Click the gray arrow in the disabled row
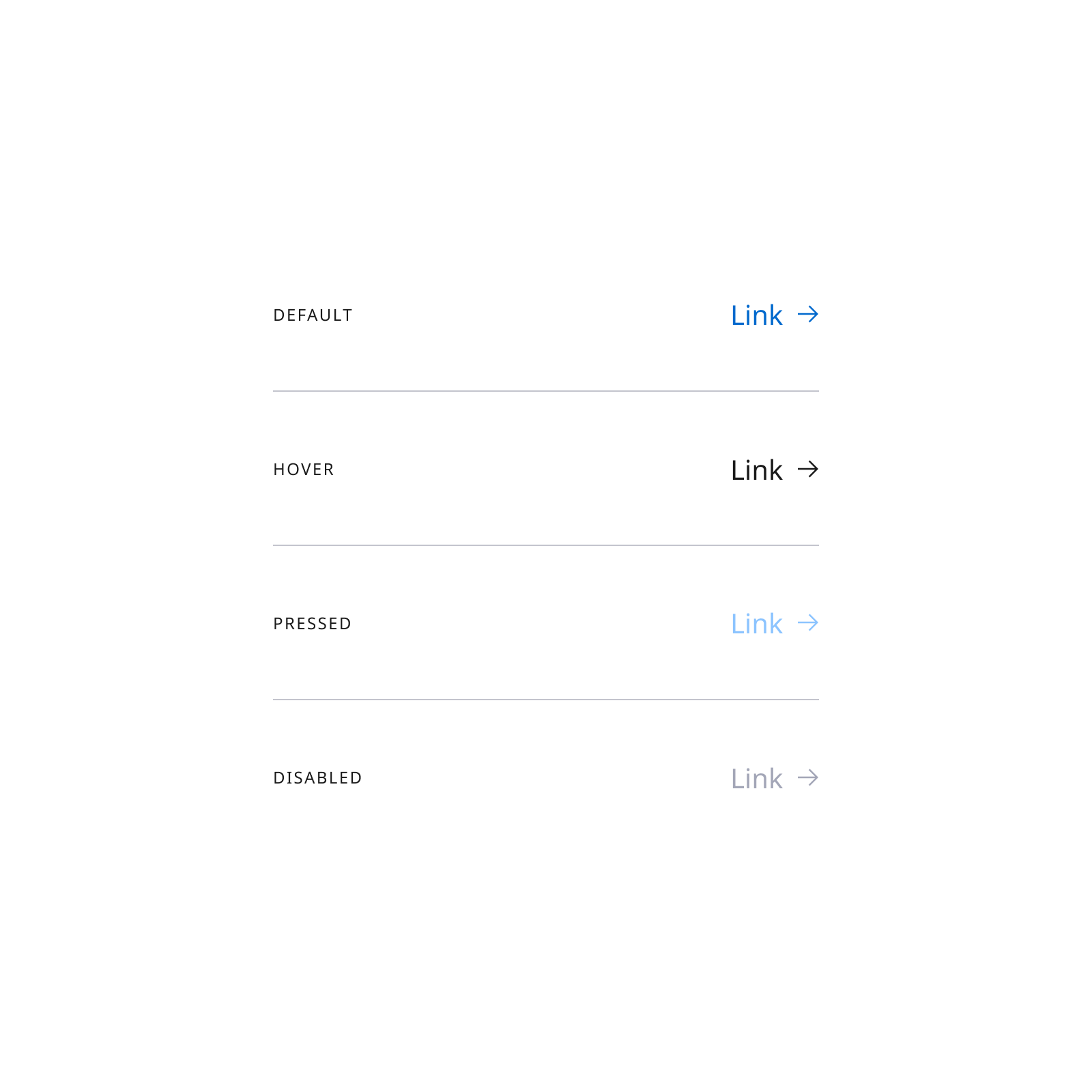Viewport: 1092px width, 1092px height. pos(808,777)
